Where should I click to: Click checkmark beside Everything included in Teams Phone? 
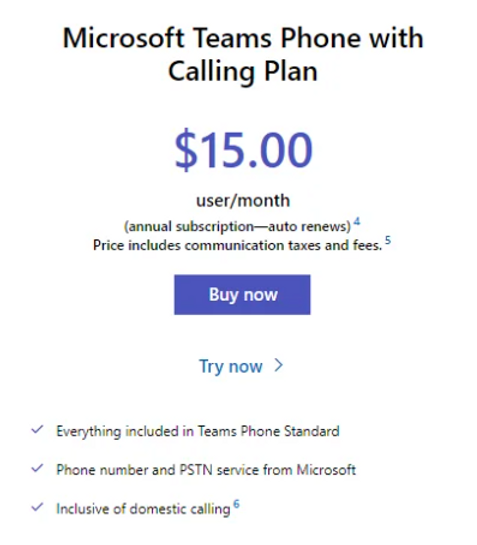(x=37, y=430)
